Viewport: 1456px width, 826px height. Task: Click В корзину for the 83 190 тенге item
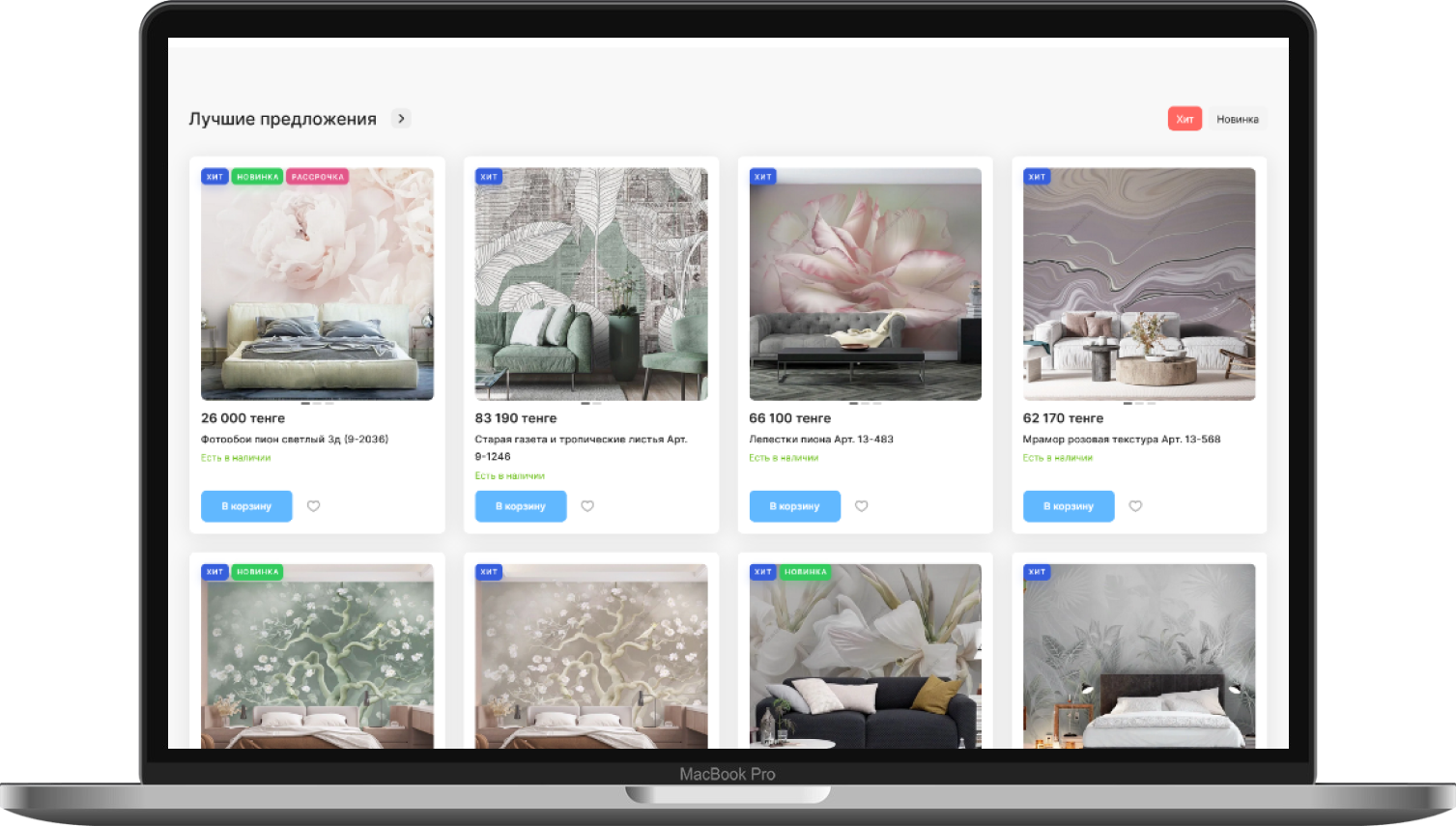tap(521, 506)
